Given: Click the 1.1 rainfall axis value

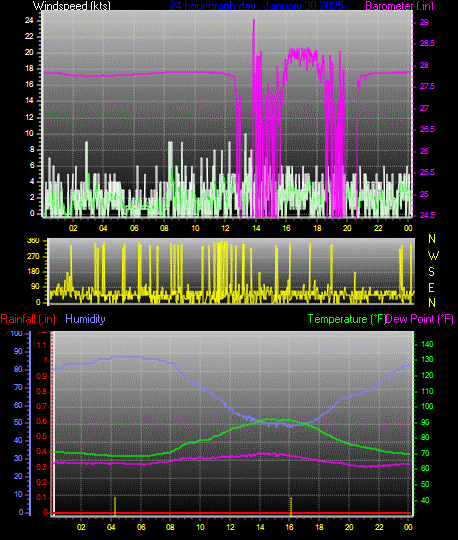Looking at the screenshot, I should point(41,345).
